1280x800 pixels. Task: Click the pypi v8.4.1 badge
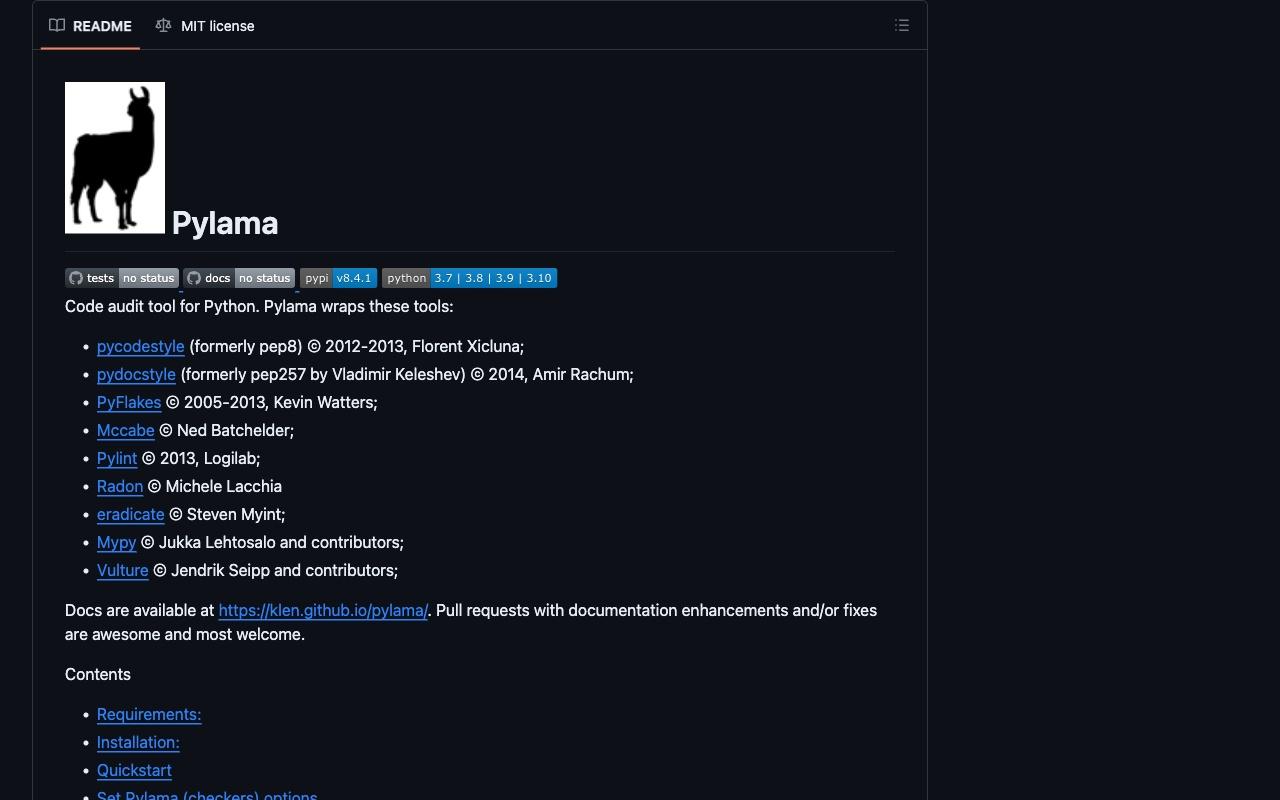click(x=338, y=278)
